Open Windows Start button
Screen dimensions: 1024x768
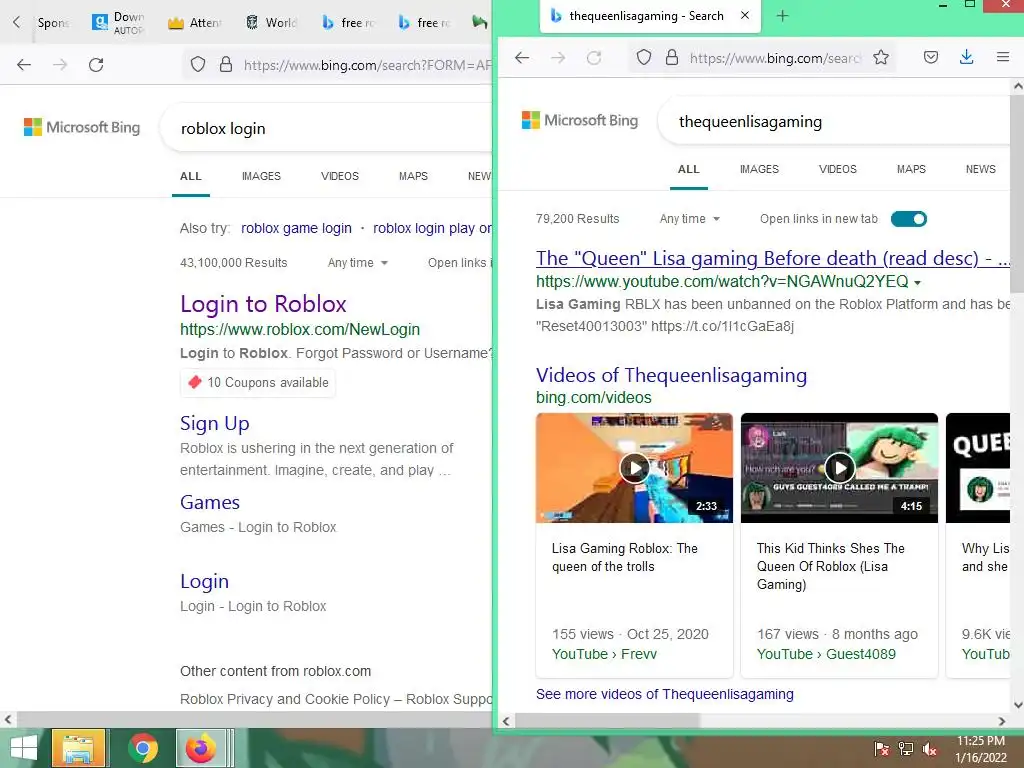coord(24,748)
